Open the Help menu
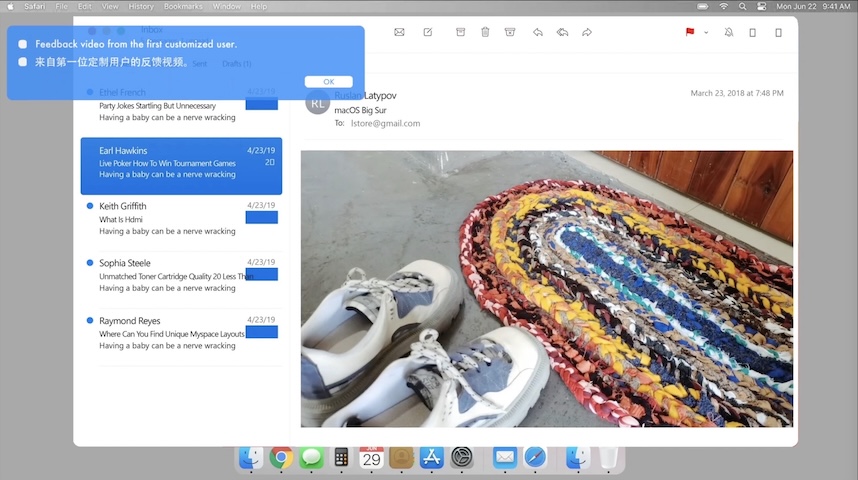This screenshot has width=858, height=480. pos(259,7)
